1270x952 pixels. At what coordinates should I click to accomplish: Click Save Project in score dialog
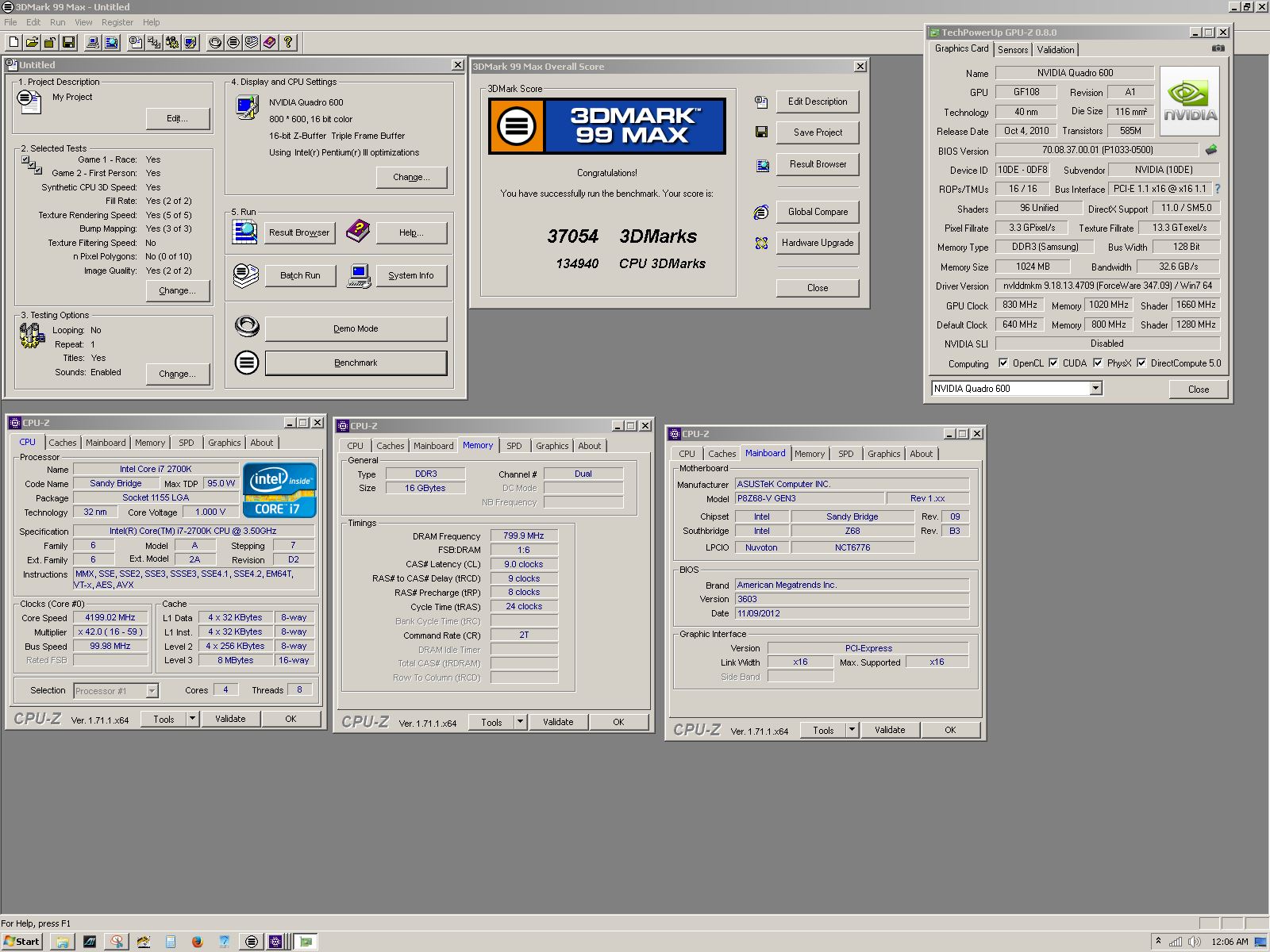(x=818, y=132)
